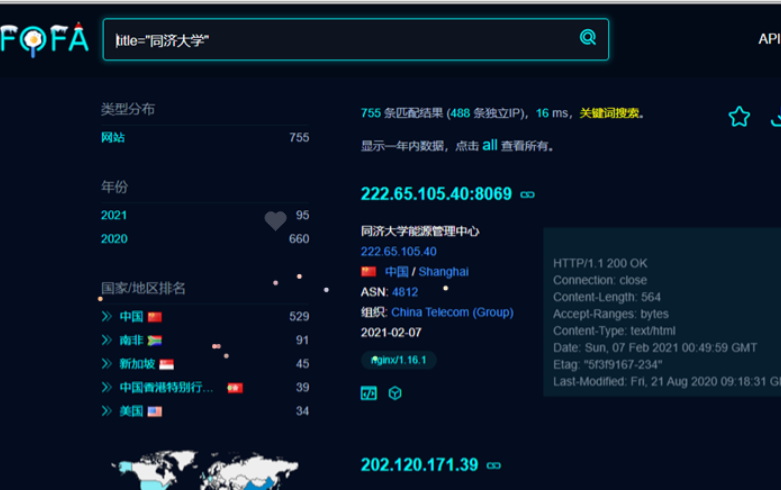The width and height of the screenshot is (781, 490).
Task: Open the 222.65.105.40:8069 result heading
Action: coord(436,194)
